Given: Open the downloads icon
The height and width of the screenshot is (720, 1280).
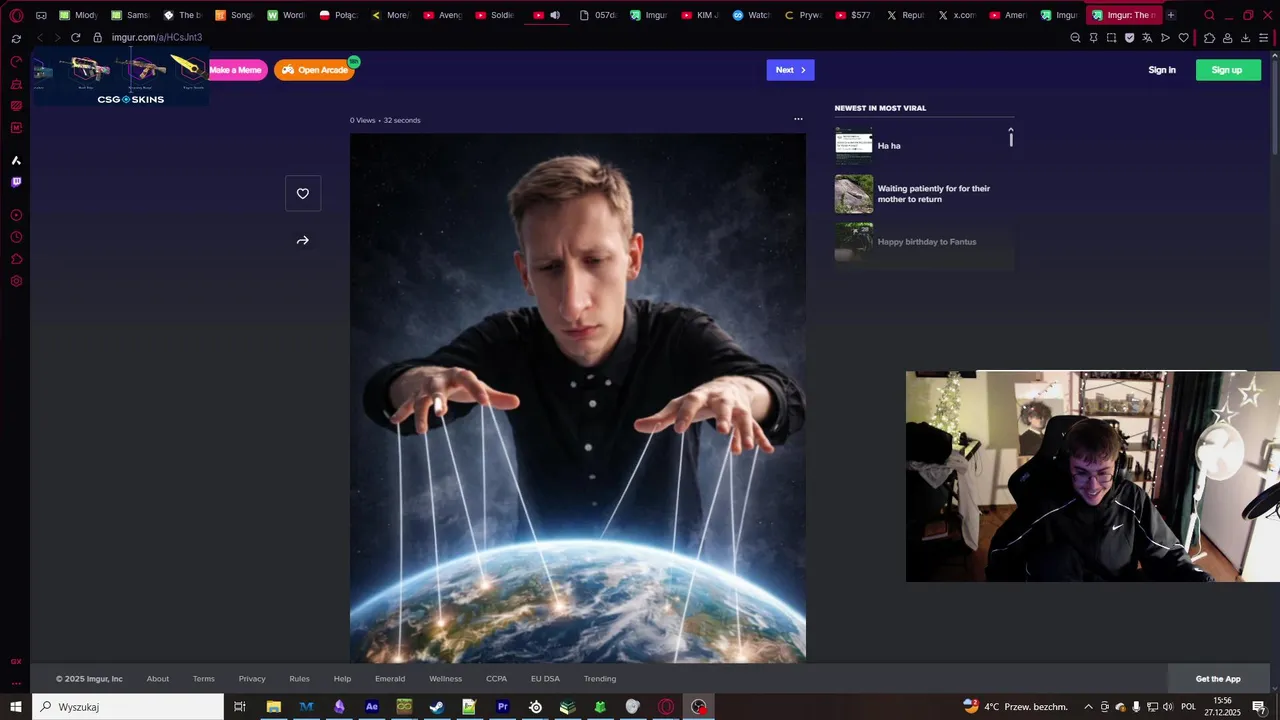Looking at the screenshot, I should pyautogui.click(x=1245, y=38).
